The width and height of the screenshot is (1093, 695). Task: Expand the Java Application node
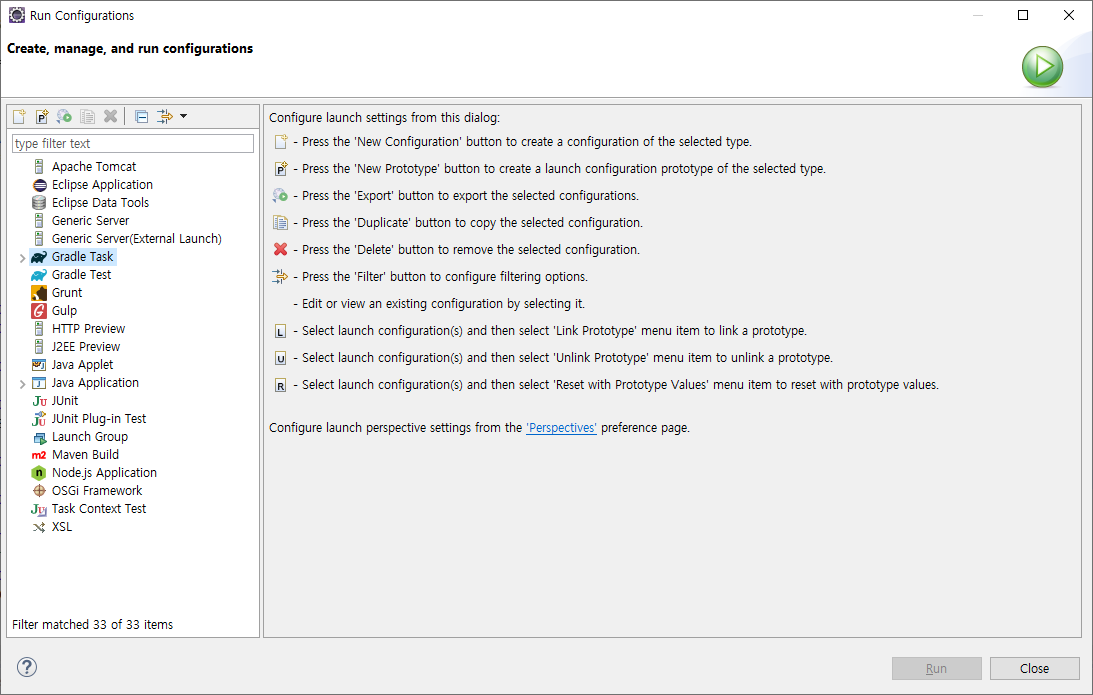[x=22, y=384]
